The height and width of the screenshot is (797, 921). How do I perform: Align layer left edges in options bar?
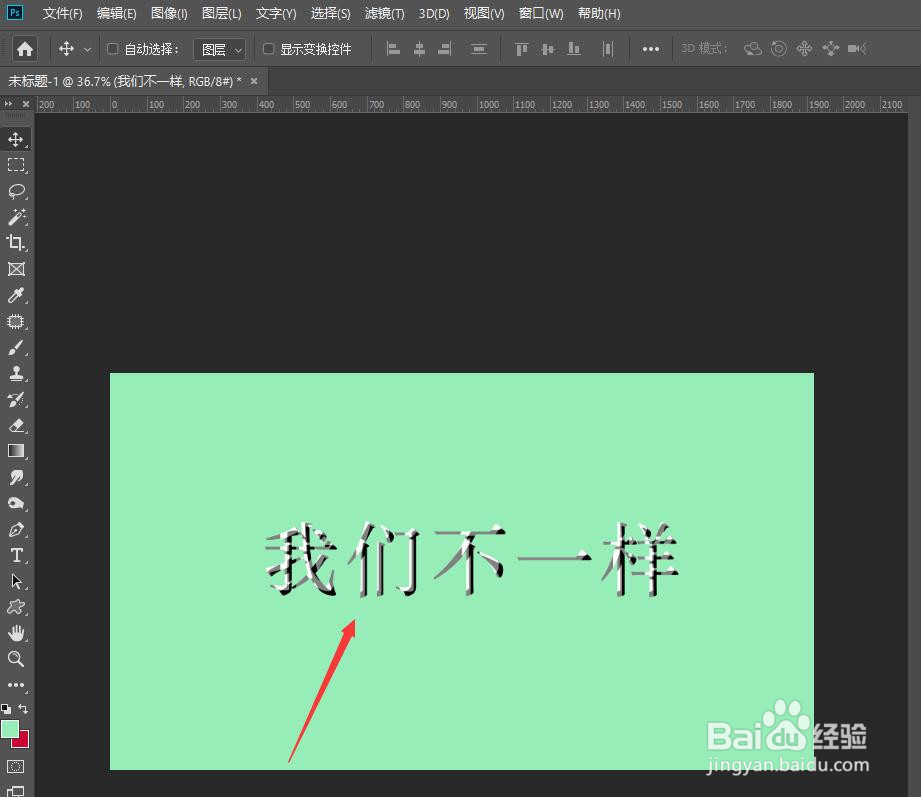pyautogui.click(x=392, y=48)
